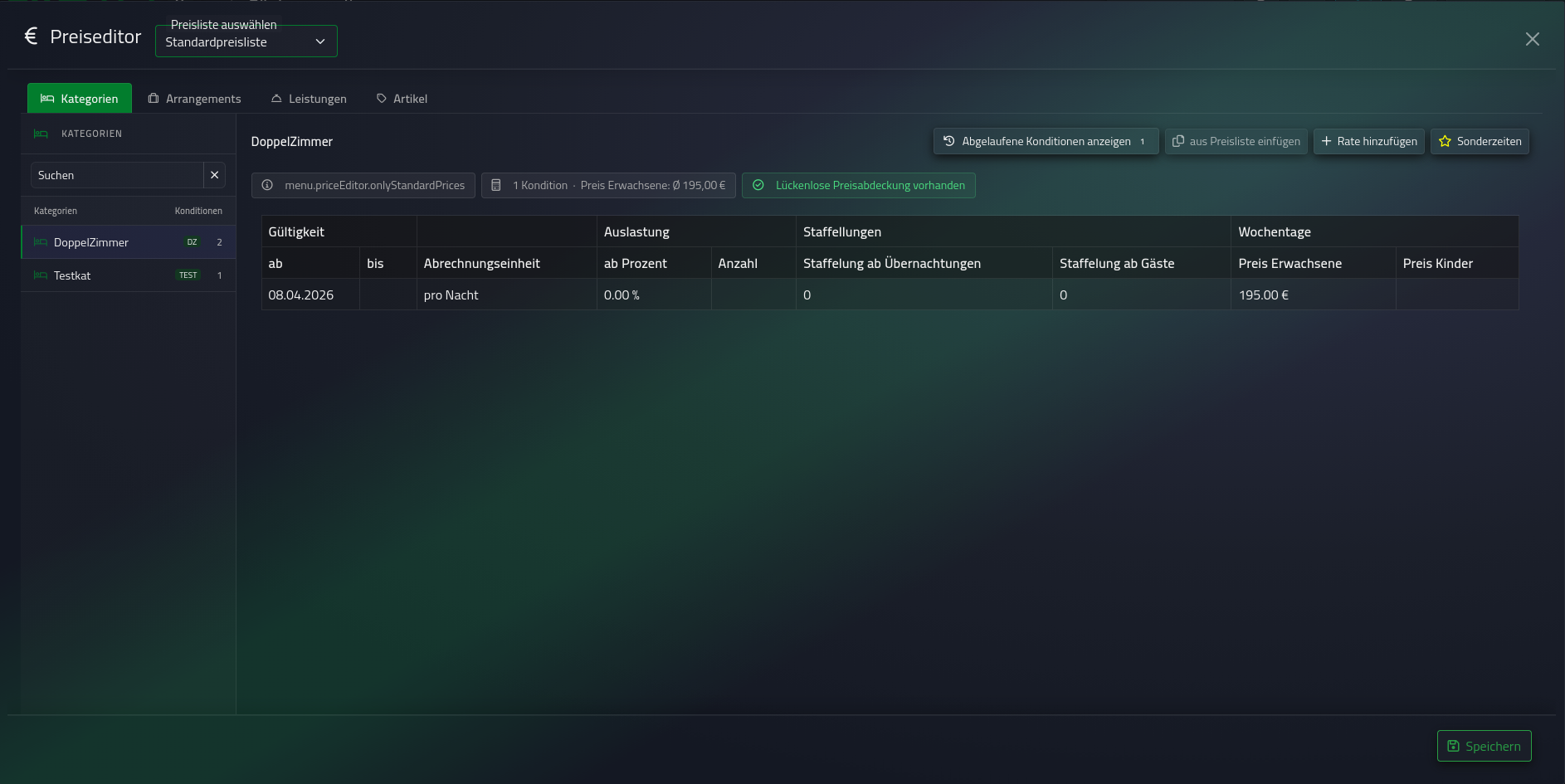Click the 08.04.2026 ab date cell

[x=310, y=295]
